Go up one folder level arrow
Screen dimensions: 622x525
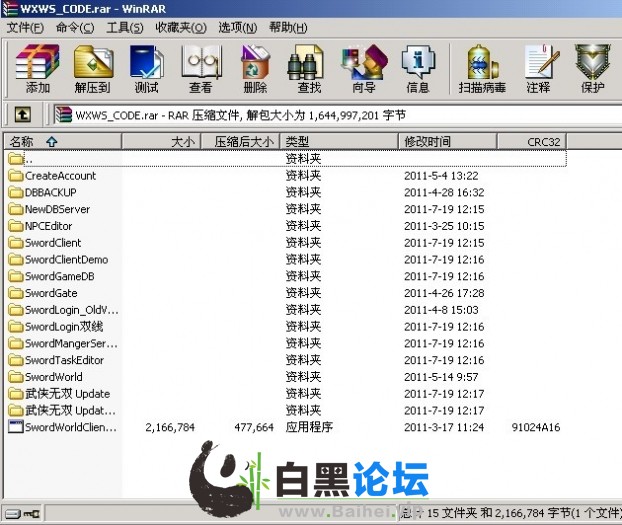pos(23,115)
